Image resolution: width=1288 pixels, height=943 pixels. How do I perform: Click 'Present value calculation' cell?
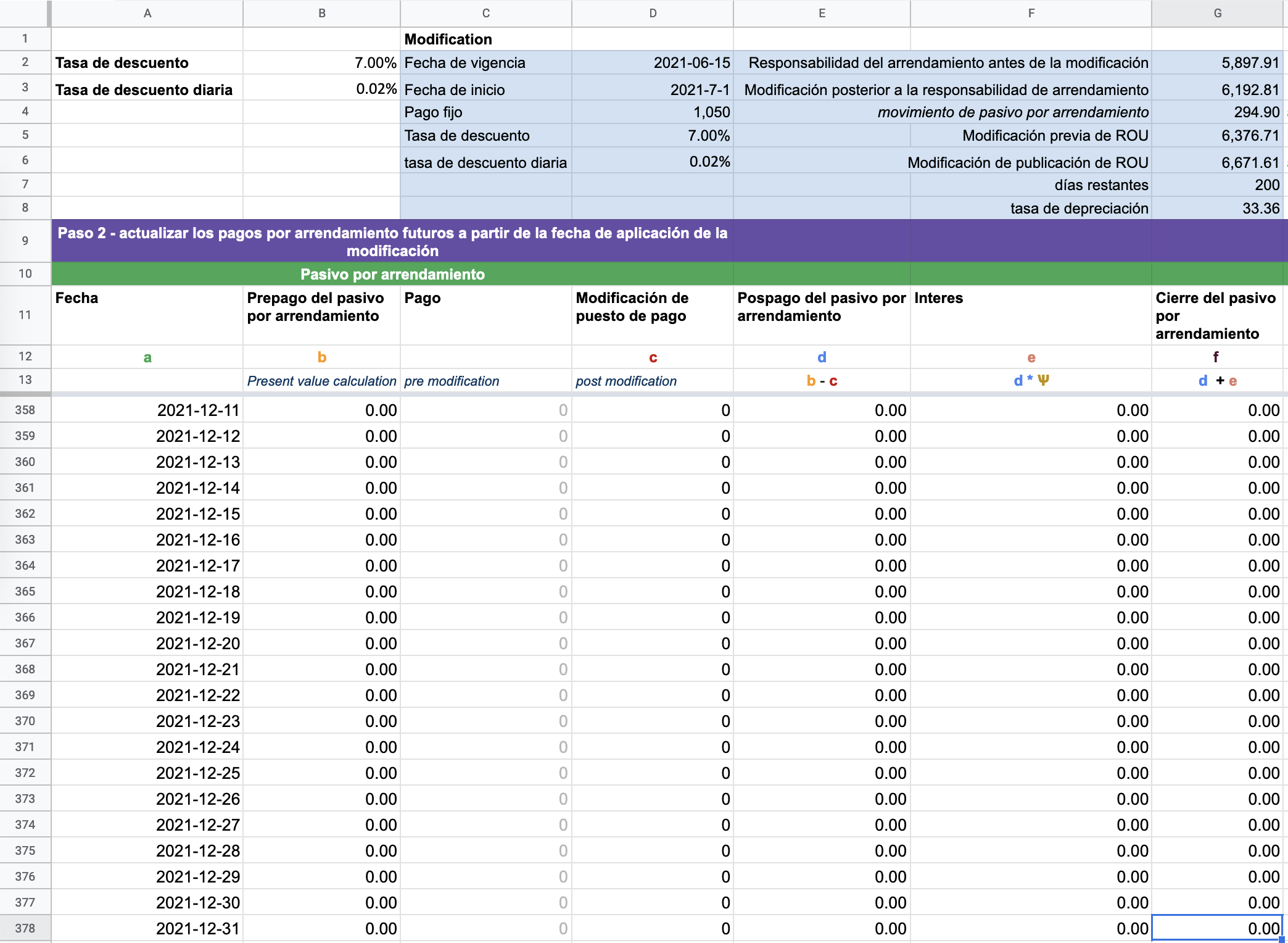(x=321, y=381)
